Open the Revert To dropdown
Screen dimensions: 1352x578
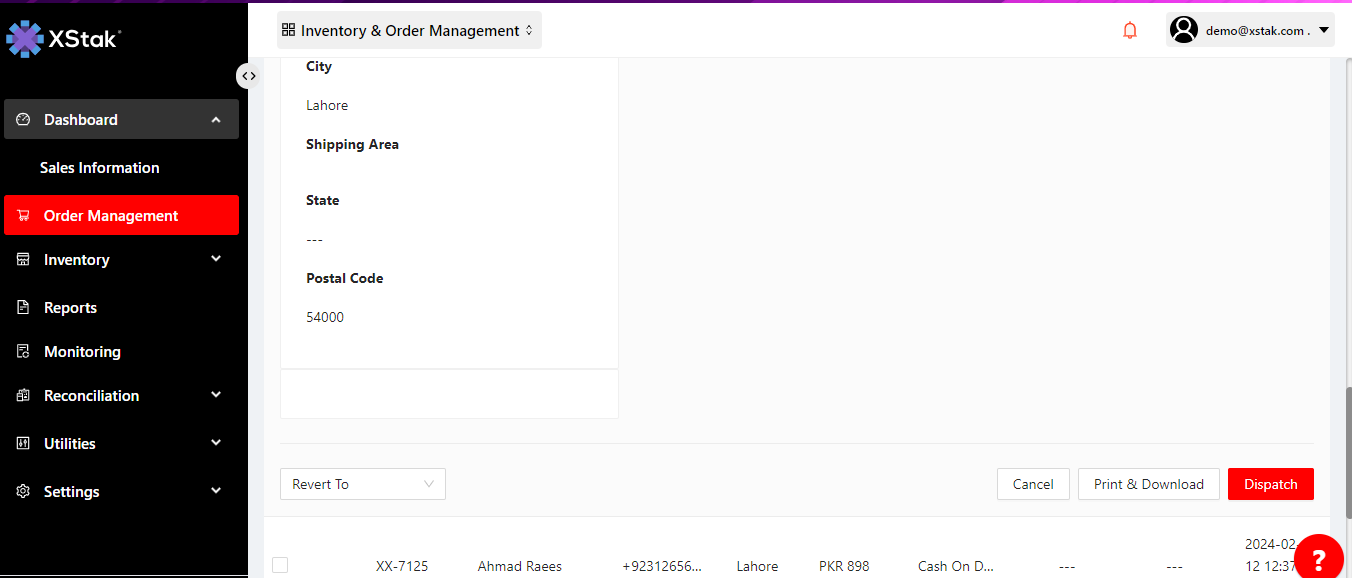tap(362, 484)
